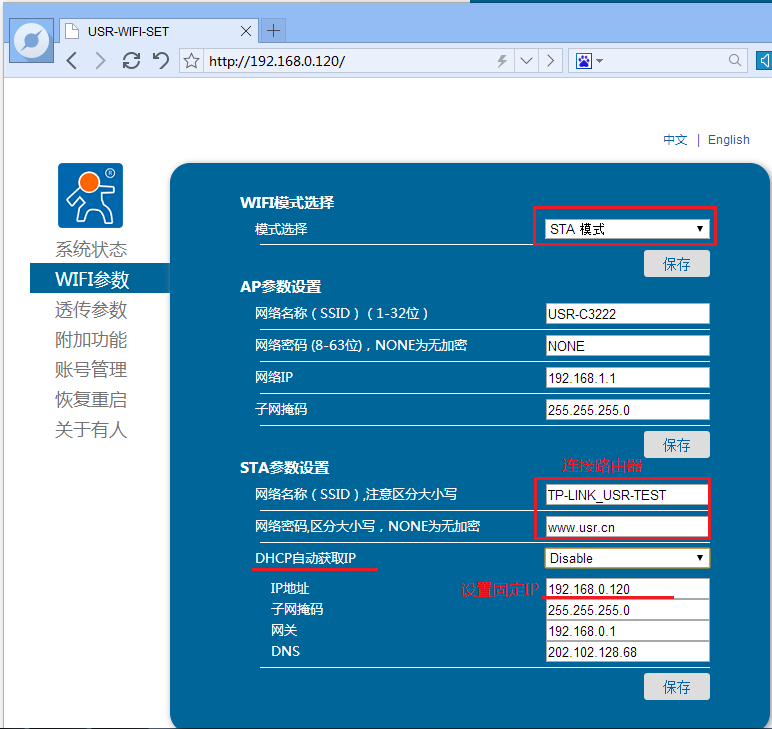Click the IP地址 field 192.168.0.120

pos(627,588)
